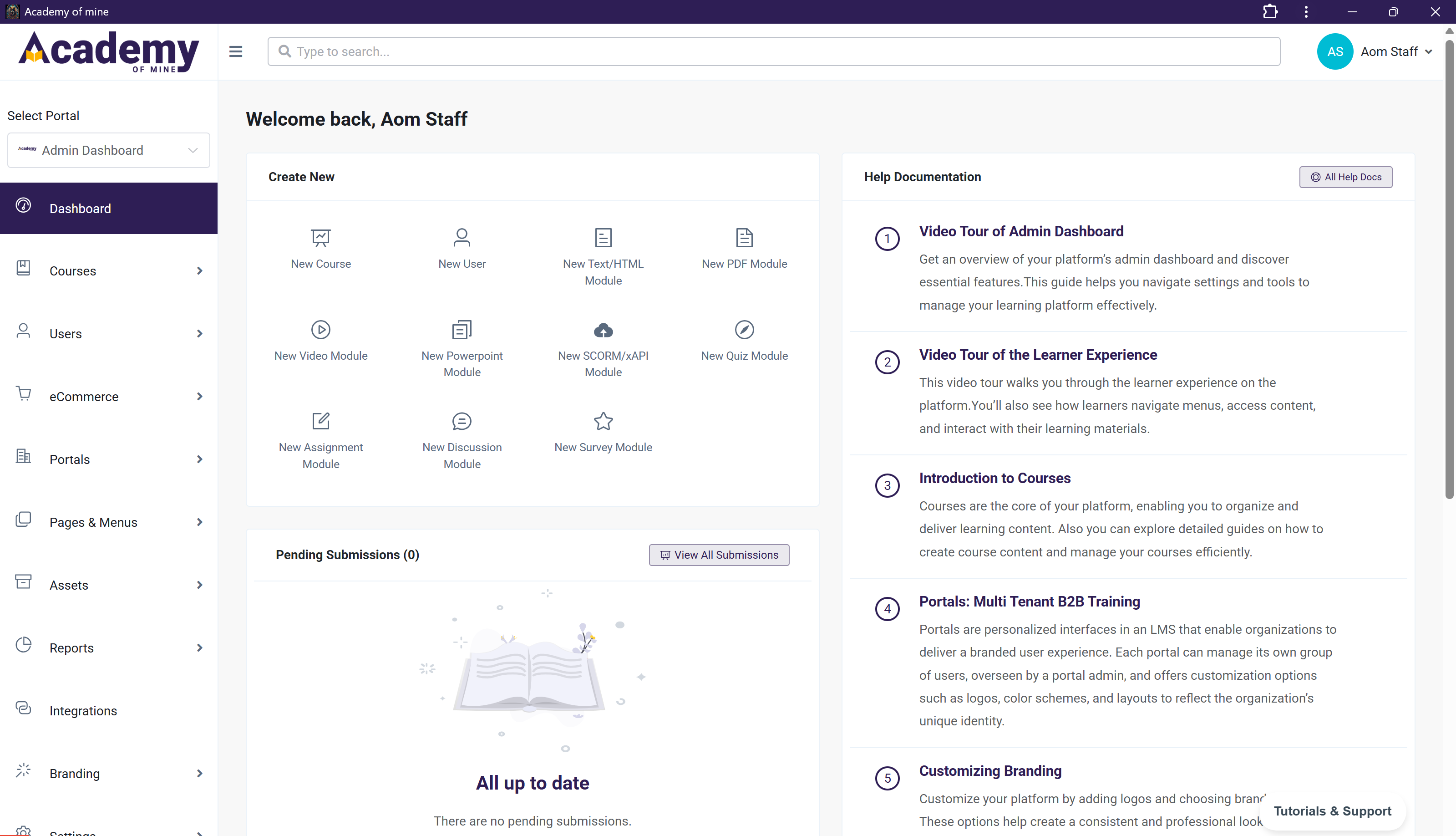Open the Select Portal Admin Dashboard dropdown
This screenshot has height=836, width=1456.
coord(108,150)
